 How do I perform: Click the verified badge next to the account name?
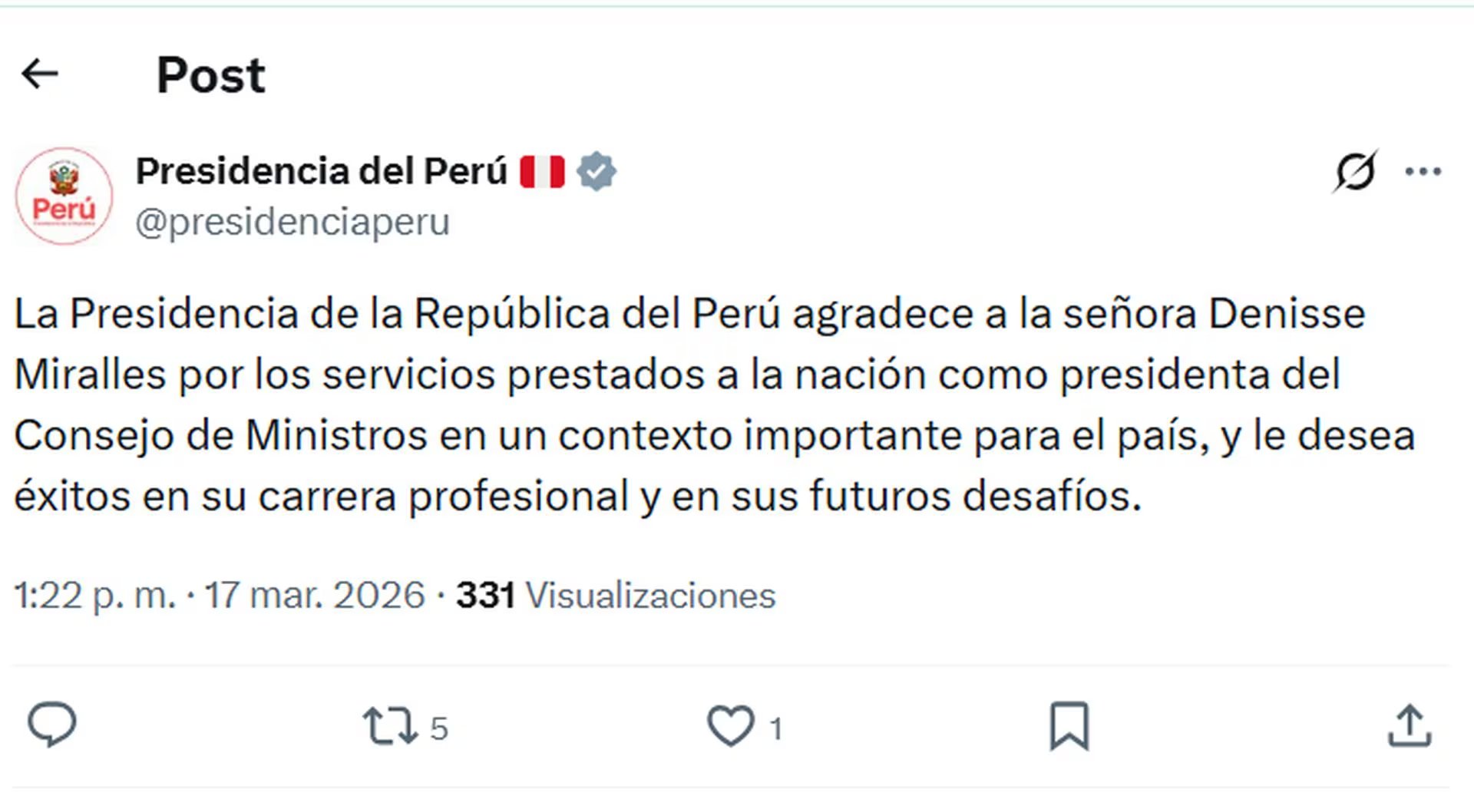click(x=597, y=170)
